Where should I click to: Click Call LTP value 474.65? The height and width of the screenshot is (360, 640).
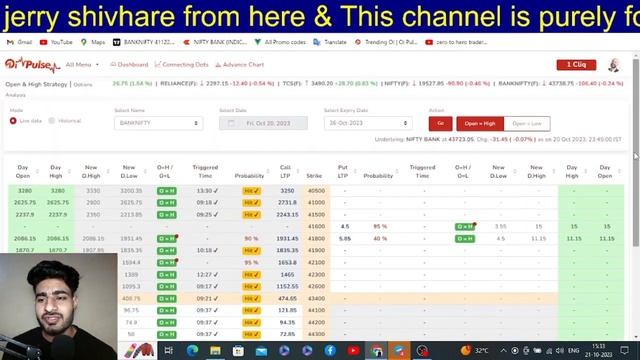(287, 298)
